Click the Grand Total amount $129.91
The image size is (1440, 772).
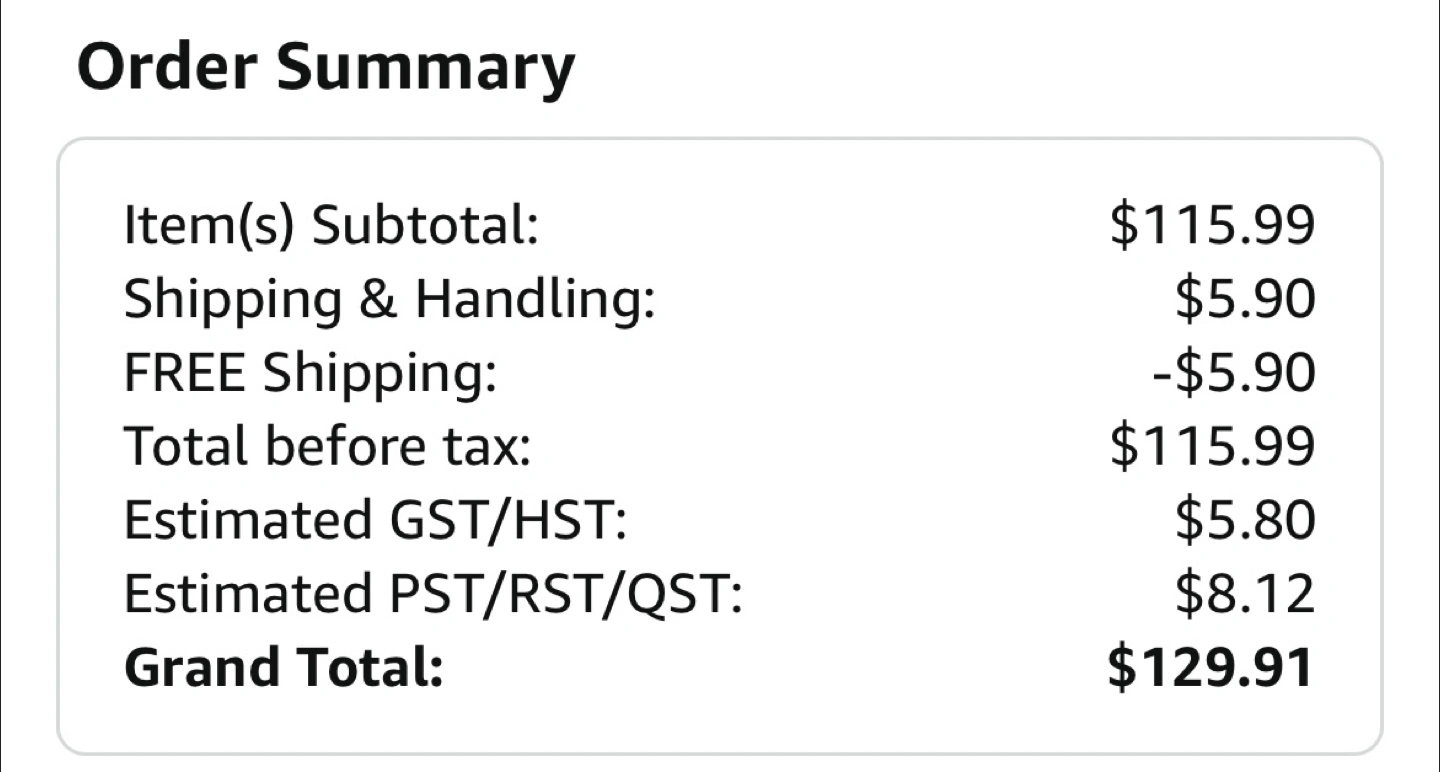click(x=1210, y=668)
